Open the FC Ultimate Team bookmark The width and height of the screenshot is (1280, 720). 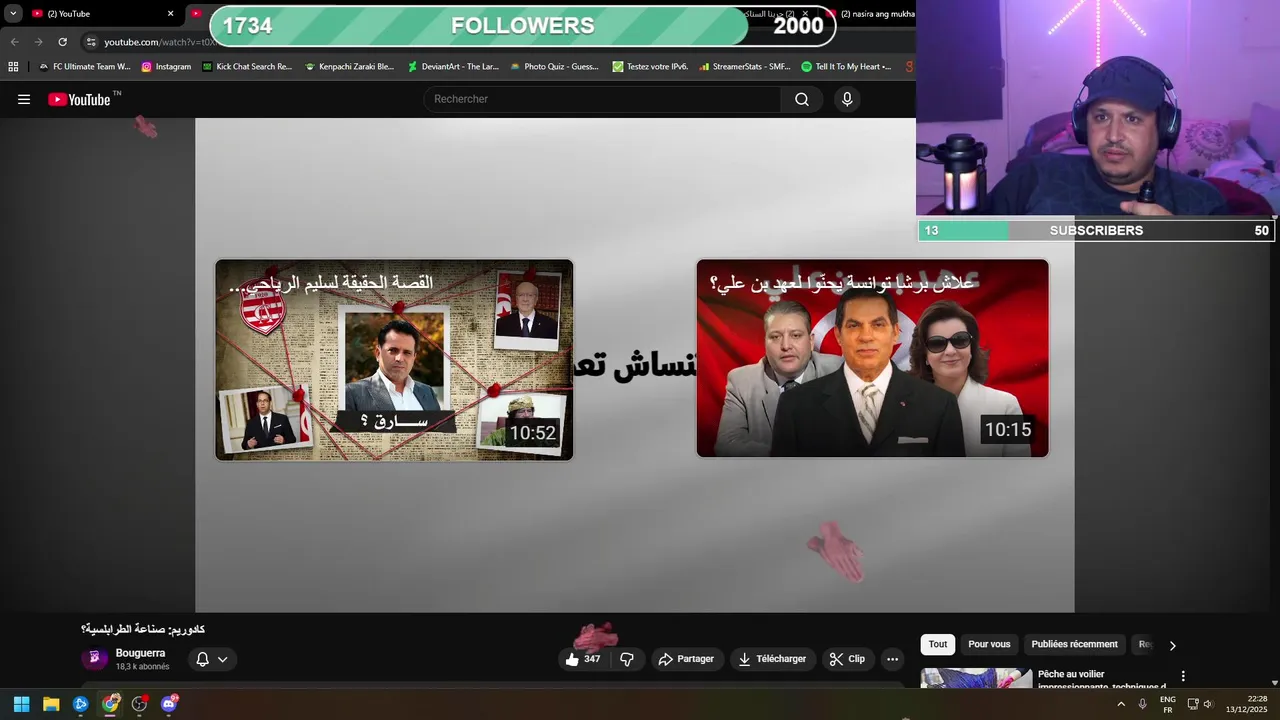coord(84,67)
